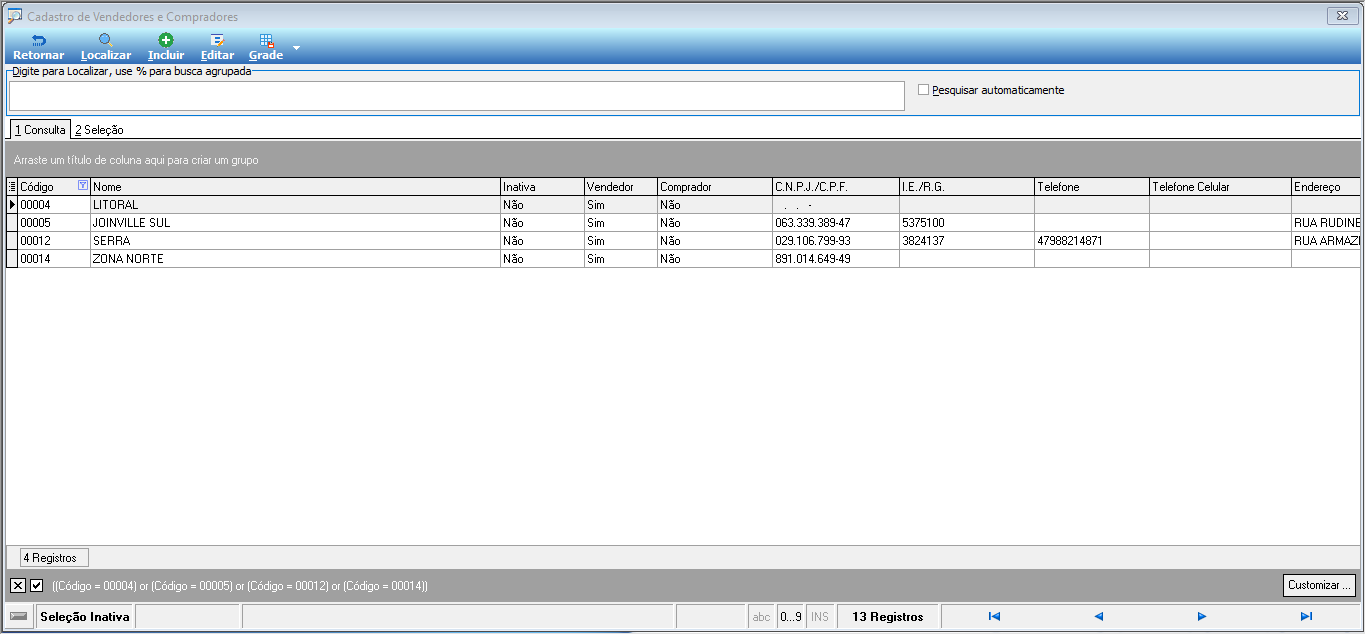Open the Localizar search tool
Screen dimensions: 1366x635
[105, 47]
